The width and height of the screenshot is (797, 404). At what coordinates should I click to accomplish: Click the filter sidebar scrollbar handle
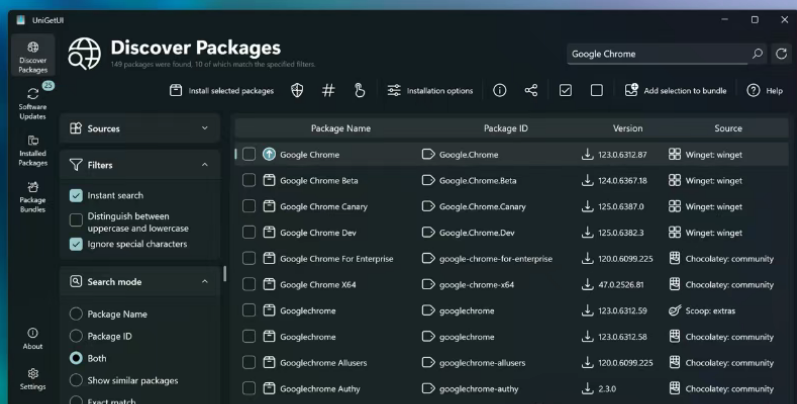pyautogui.click(x=225, y=274)
